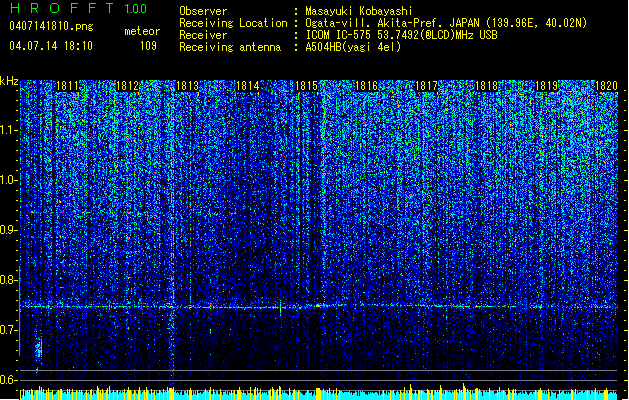Screen dimensions: 629x400
Task: Click the antenna value A504HB(yagi 4el)
Action: click(353, 47)
